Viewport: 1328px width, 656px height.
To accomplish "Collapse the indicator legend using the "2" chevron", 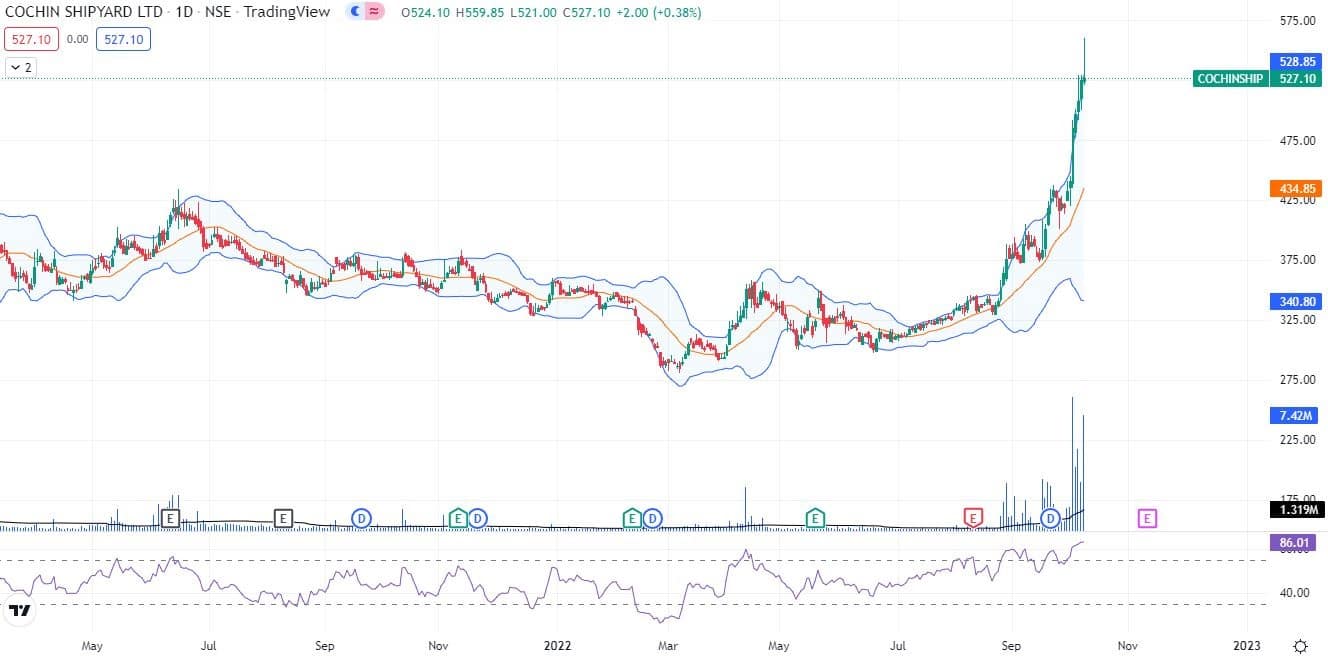I will [20, 67].
